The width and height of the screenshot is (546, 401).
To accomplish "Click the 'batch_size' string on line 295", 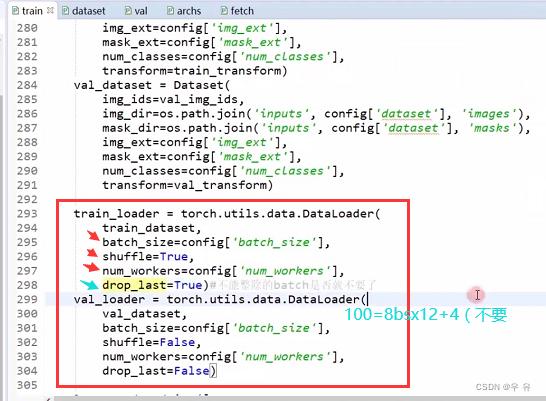I will (274, 242).
